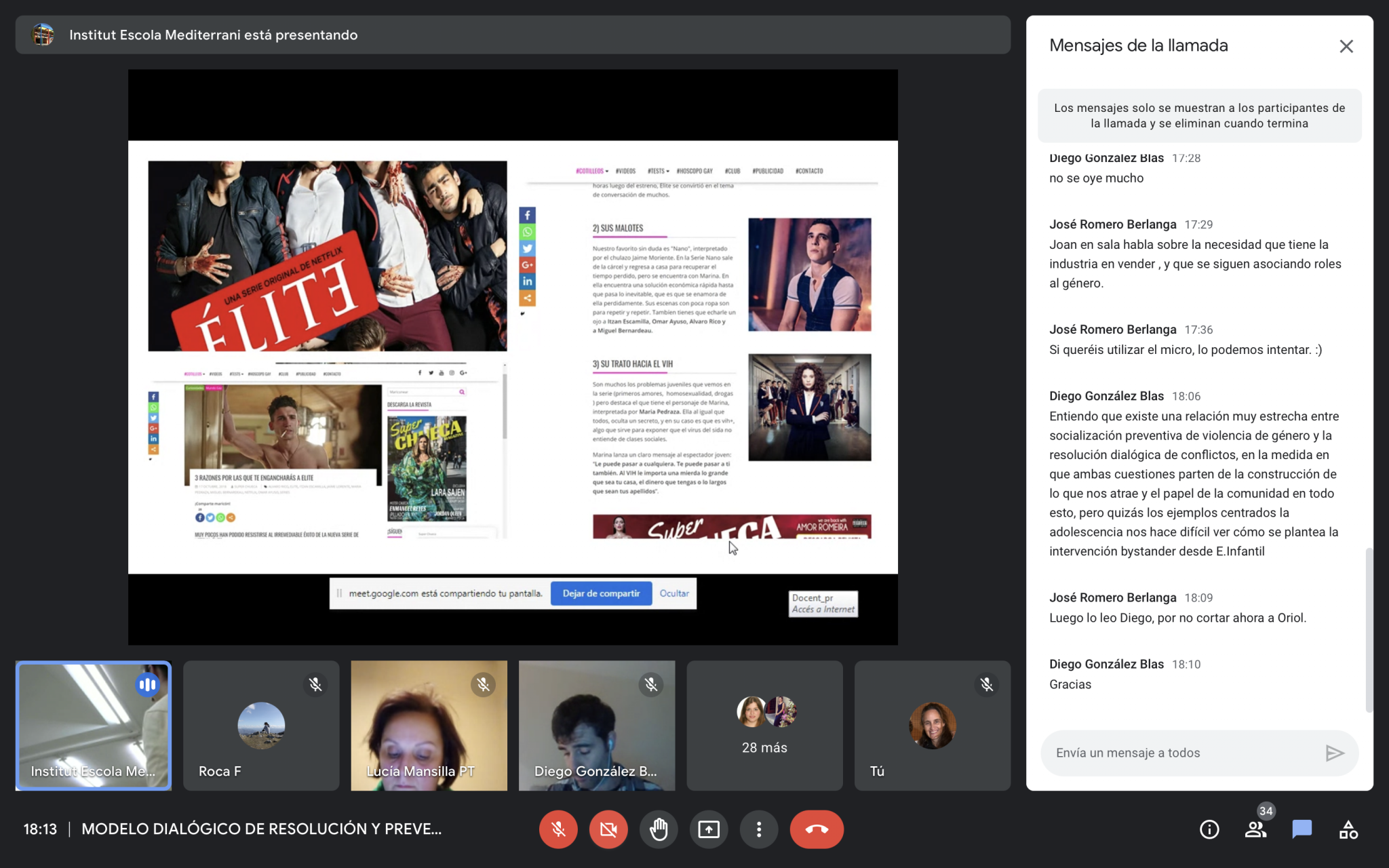Click message 'no se oye mucho'
Image resolution: width=1389 pixels, height=868 pixels.
pyautogui.click(x=1097, y=178)
